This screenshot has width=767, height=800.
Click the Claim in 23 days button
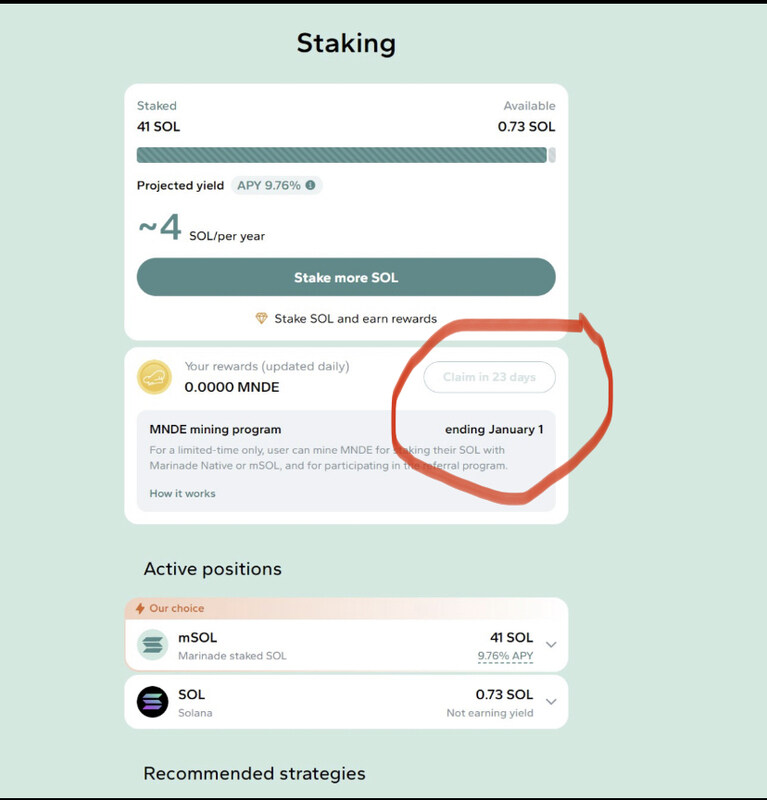[489, 377]
